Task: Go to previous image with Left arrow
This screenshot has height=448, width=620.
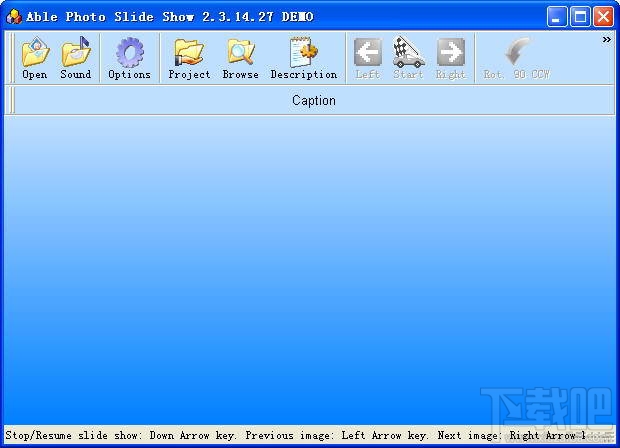Action: [368, 58]
